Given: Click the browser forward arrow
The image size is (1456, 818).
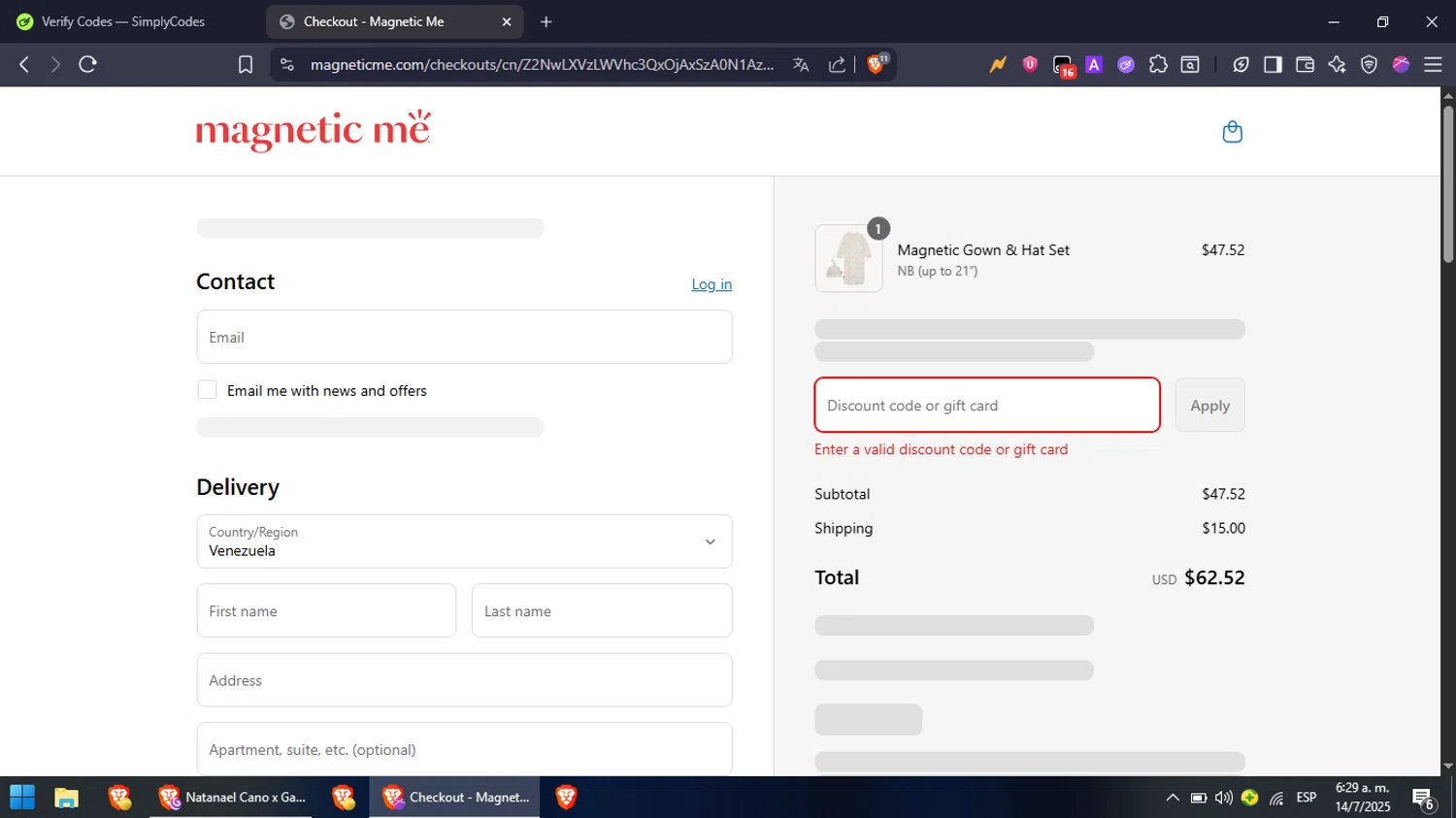Looking at the screenshot, I should (x=55, y=64).
